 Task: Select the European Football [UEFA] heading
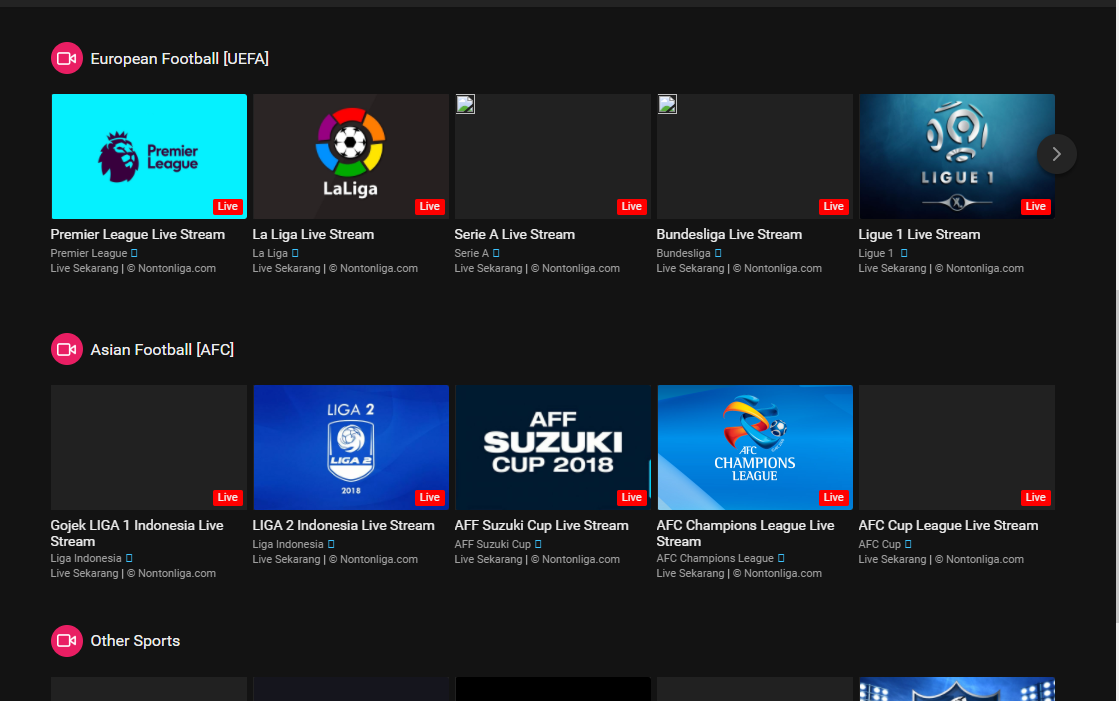[180, 59]
